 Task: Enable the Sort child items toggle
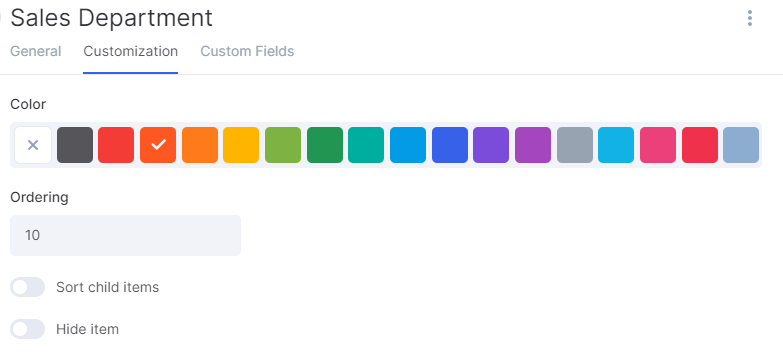(27, 287)
